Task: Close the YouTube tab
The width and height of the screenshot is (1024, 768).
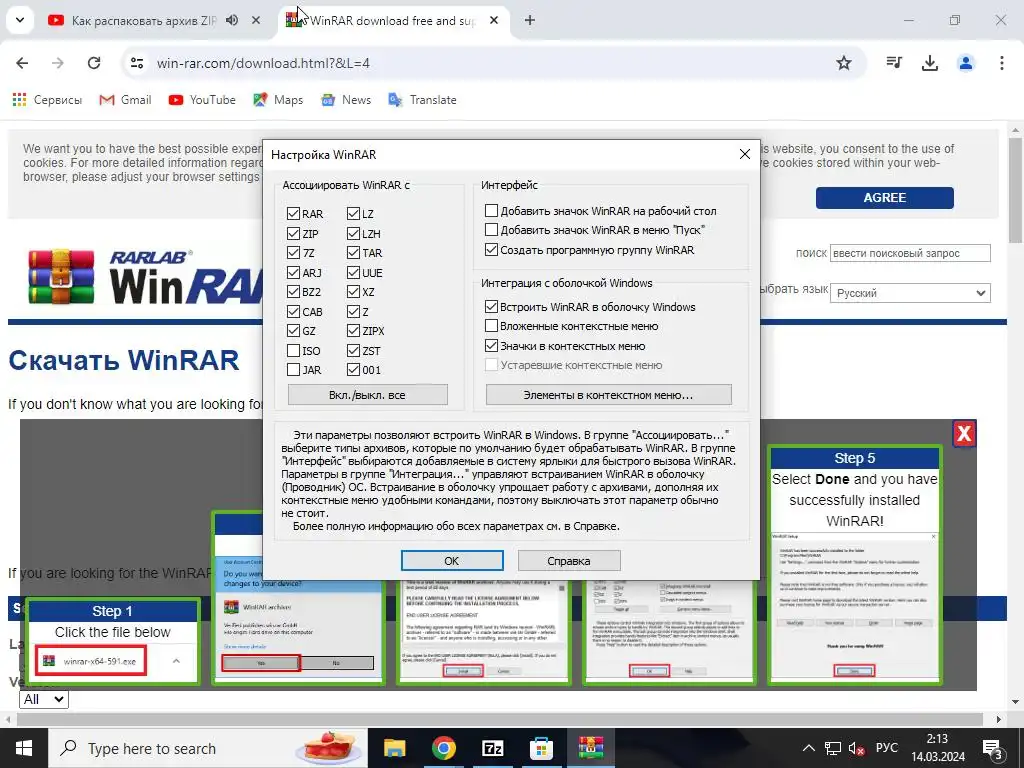Action: tap(256, 20)
